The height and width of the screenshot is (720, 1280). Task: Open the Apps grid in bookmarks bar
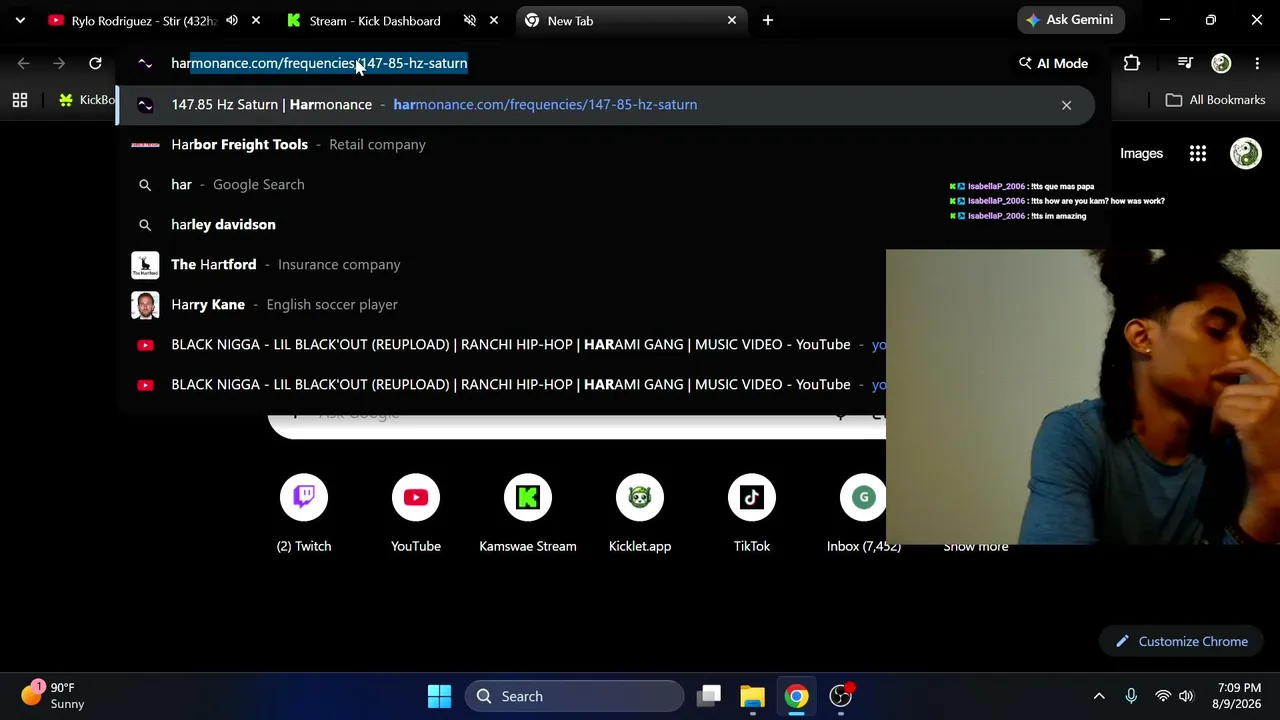coord(20,100)
